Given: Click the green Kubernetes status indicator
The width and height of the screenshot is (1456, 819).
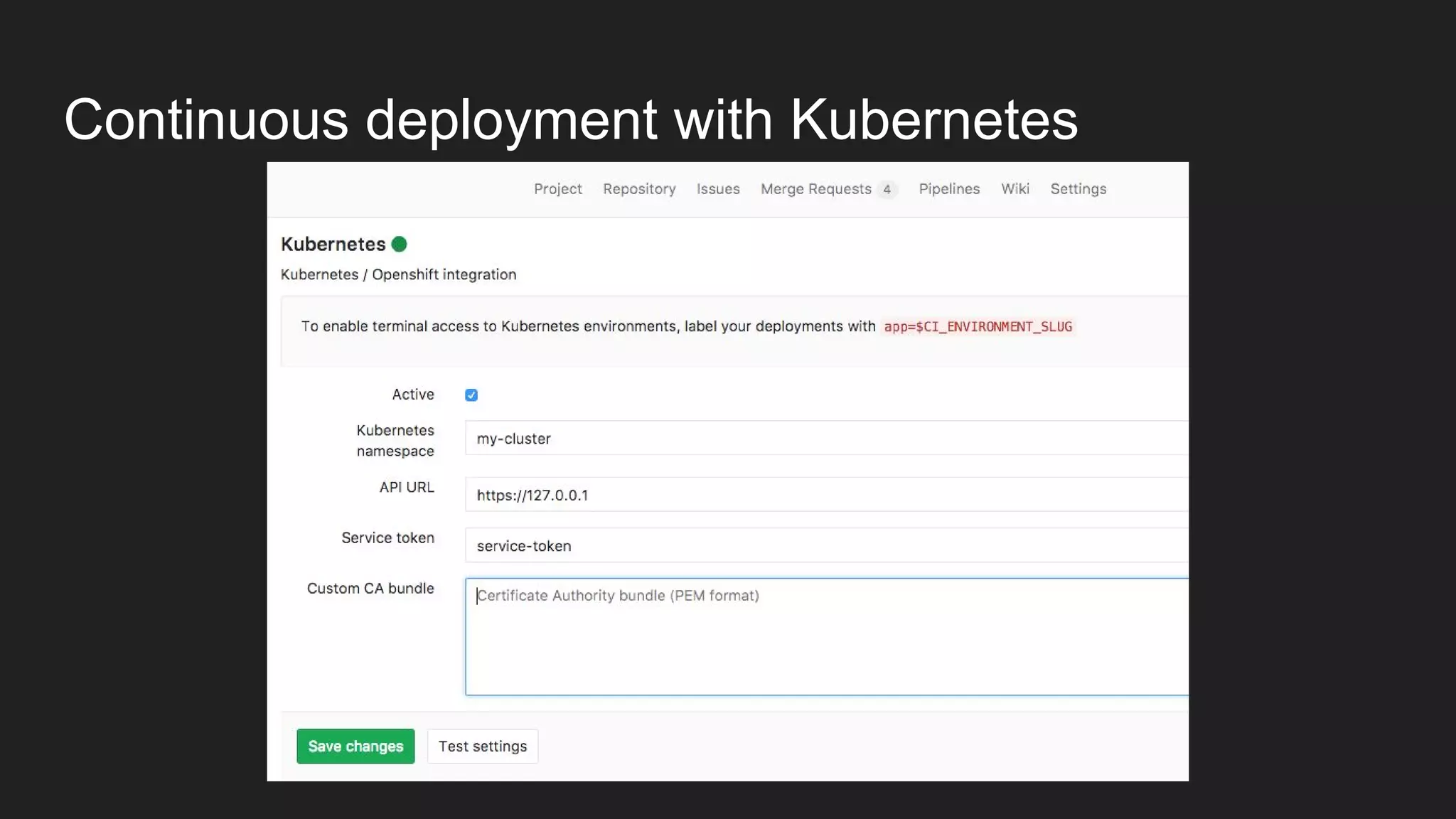Looking at the screenshot, I should pyautogui.click(x=400, y=244).
